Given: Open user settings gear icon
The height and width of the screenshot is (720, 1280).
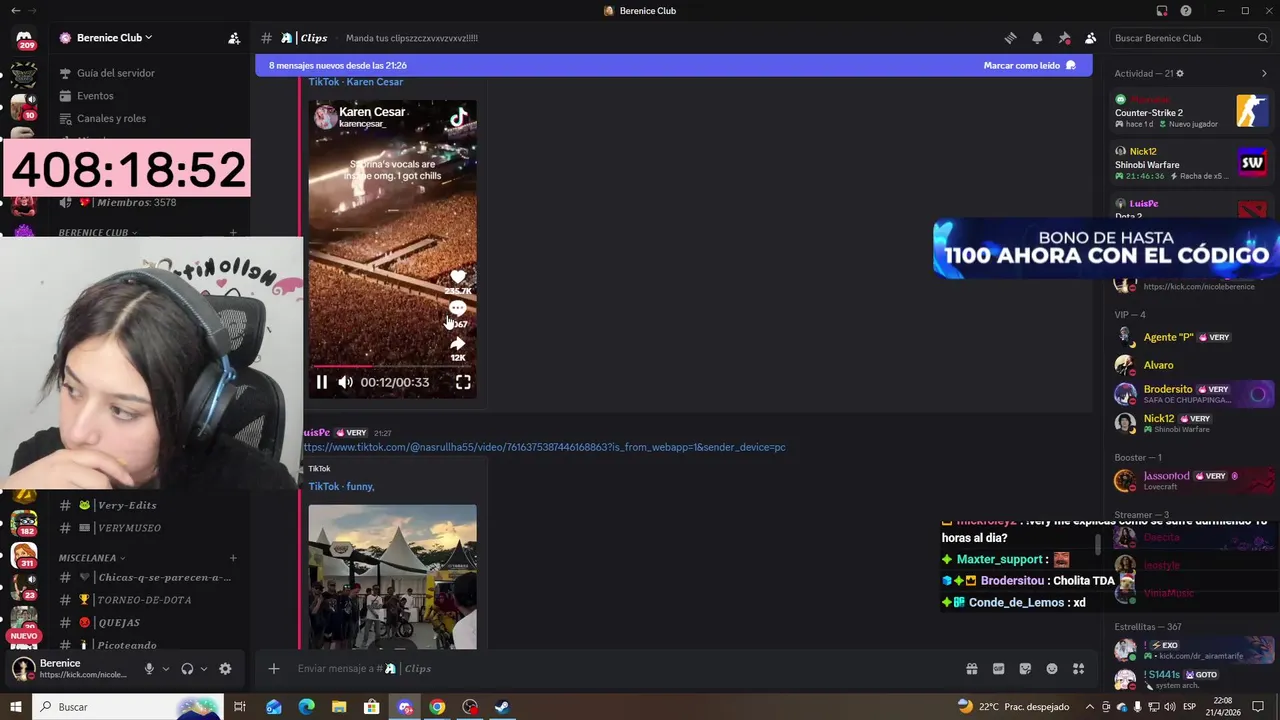Looking at the screenshot, I should [x=225, y=669].
